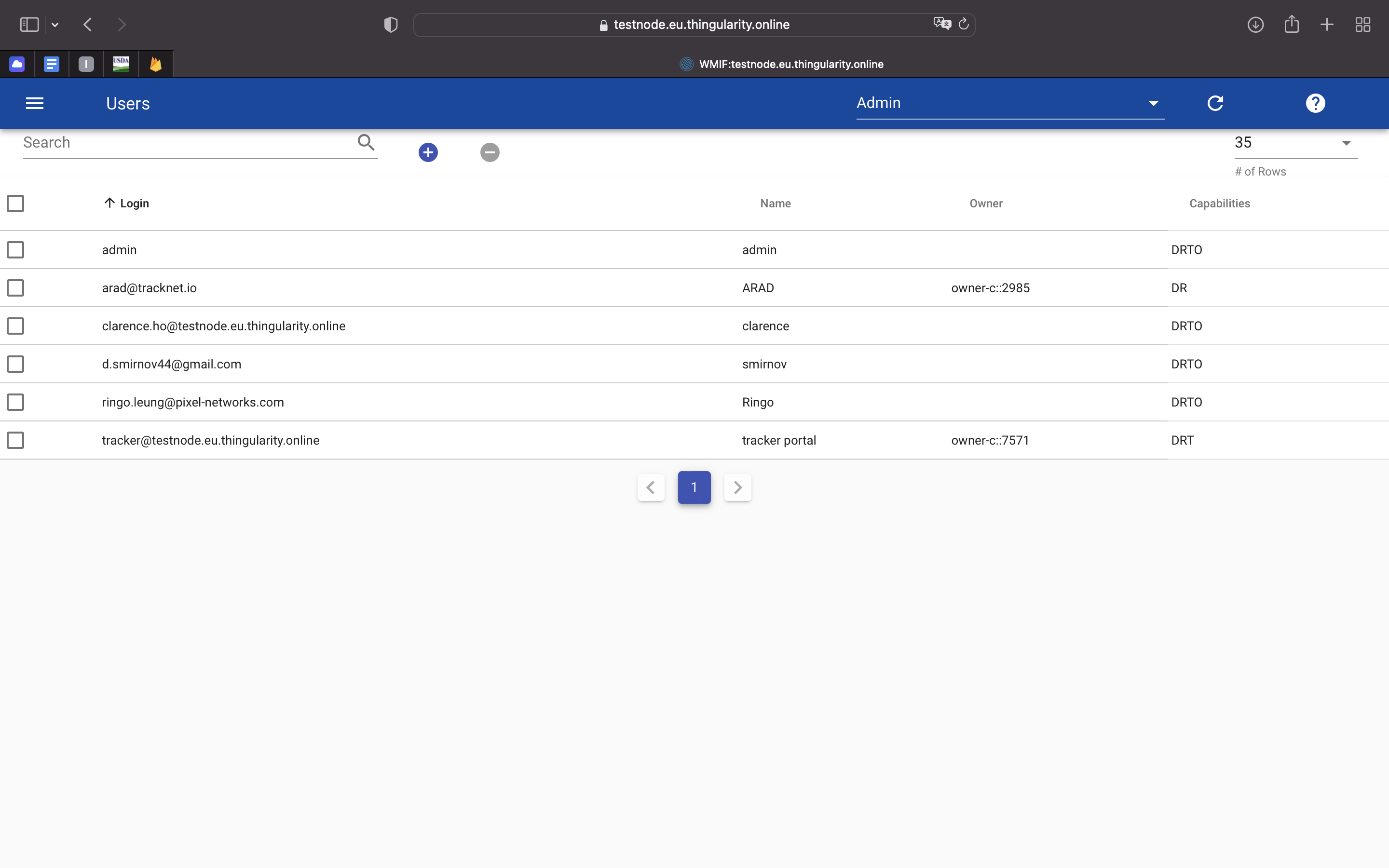Sort by the Login column header
The height and width of the screenshot is (868, 1389).
[134, 203]
